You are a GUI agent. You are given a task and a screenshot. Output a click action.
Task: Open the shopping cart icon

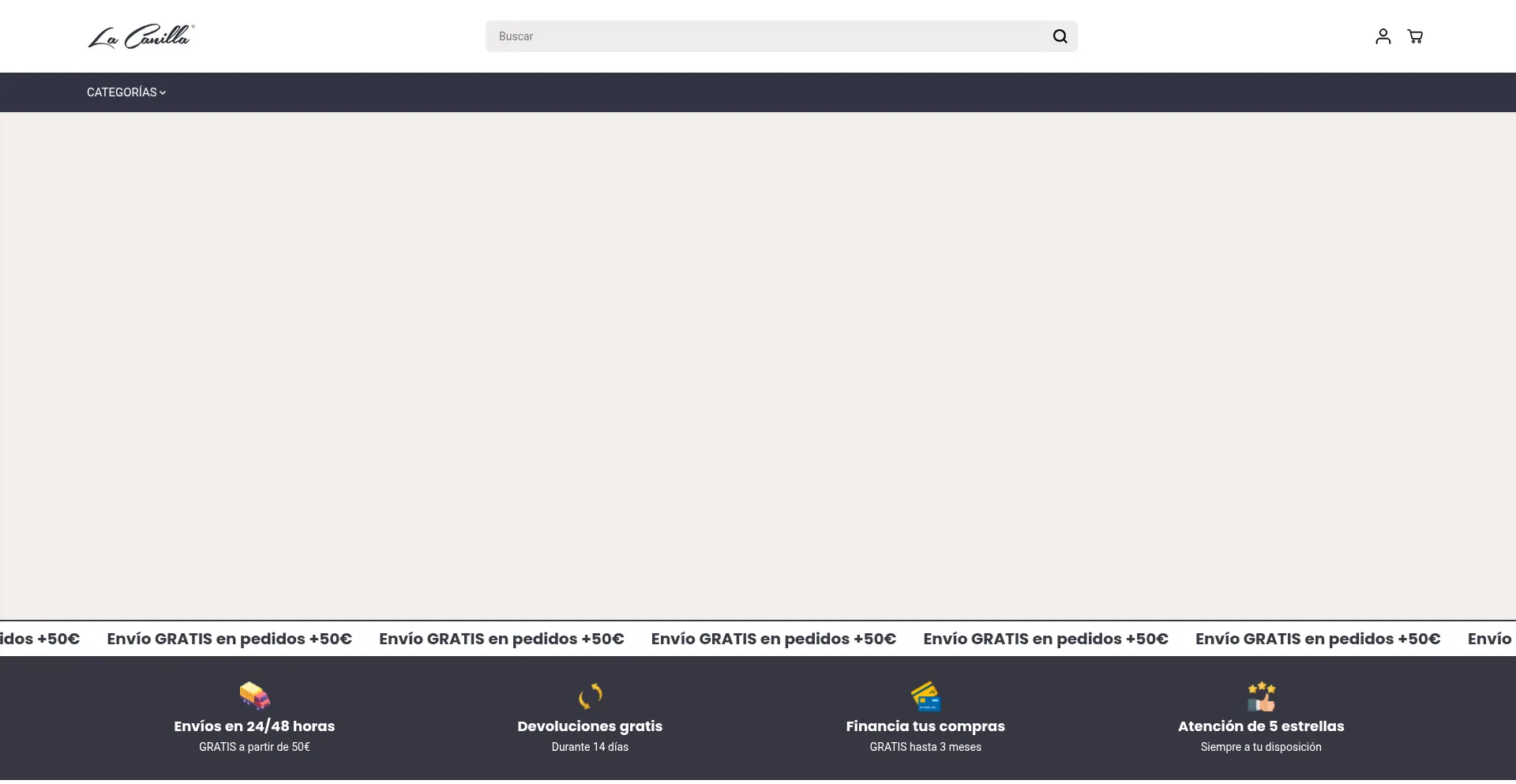(1415, 36)
